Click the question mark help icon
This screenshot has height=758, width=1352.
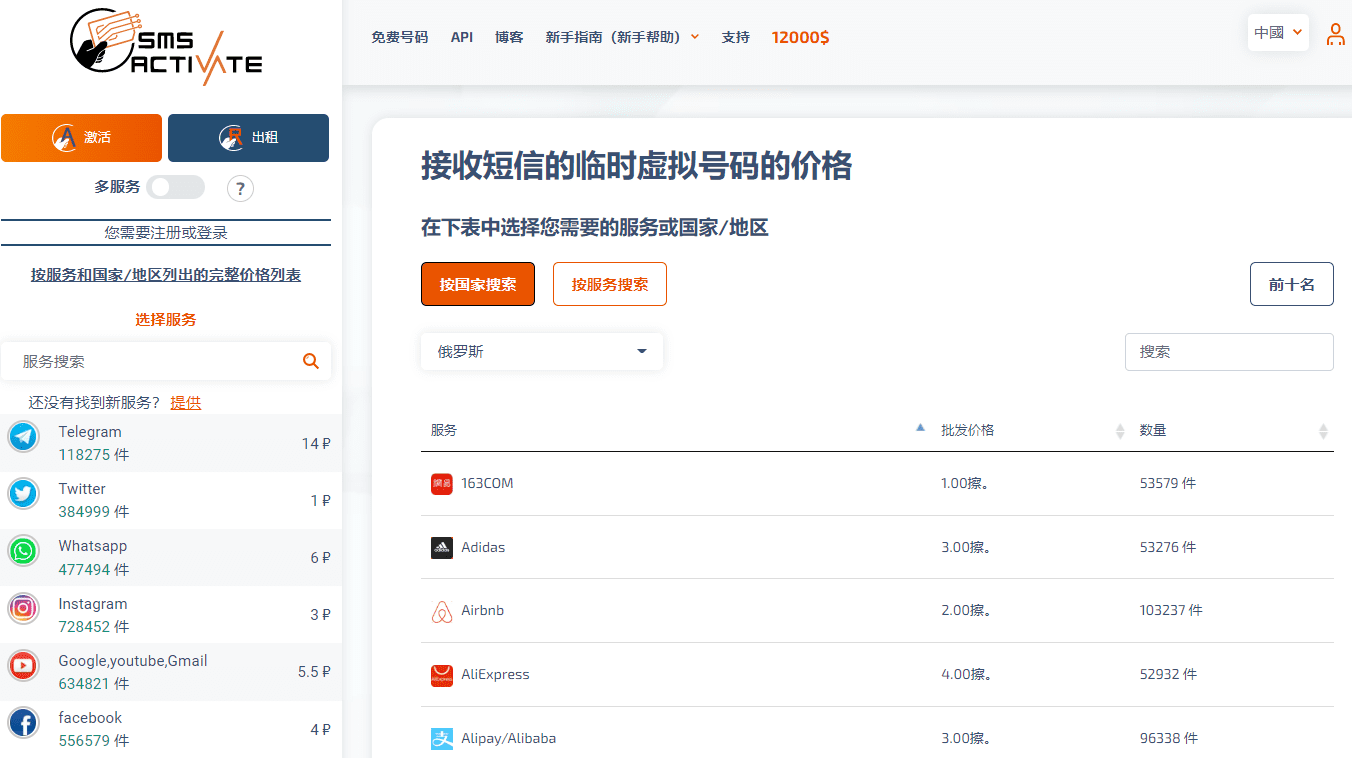[240, 188]
